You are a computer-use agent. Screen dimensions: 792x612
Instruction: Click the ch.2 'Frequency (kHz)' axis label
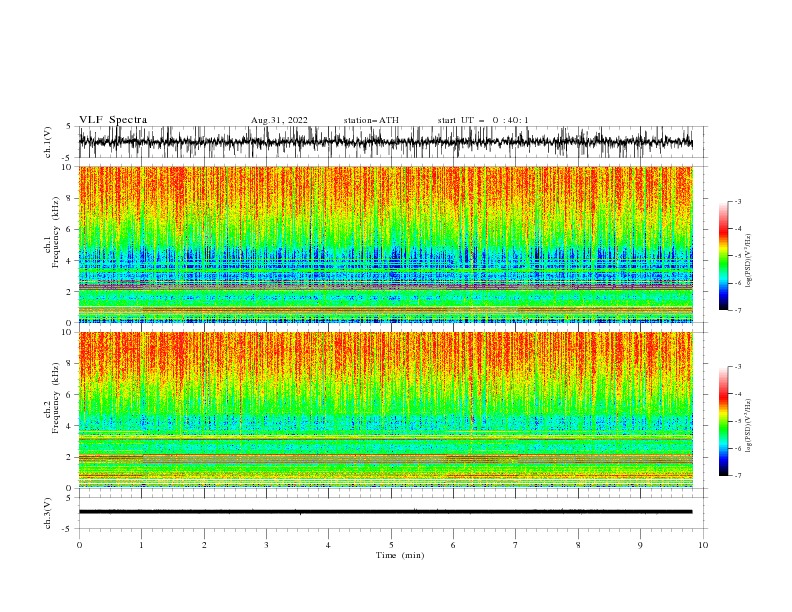(56, 398)
